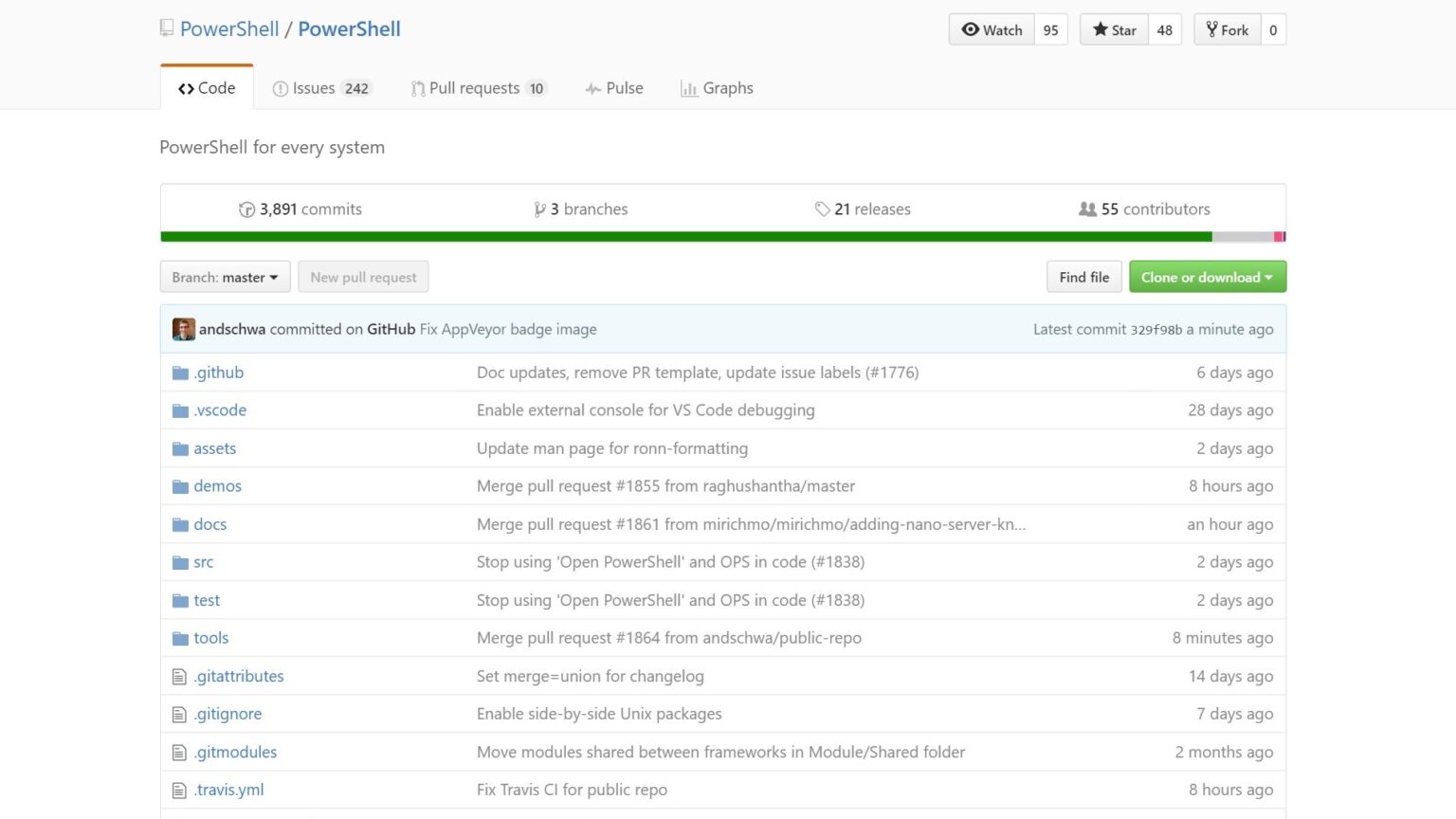The width and height of the screenshot is (1456, 819).
Task: Click the branches fork icon
Action: coord(539,209)
